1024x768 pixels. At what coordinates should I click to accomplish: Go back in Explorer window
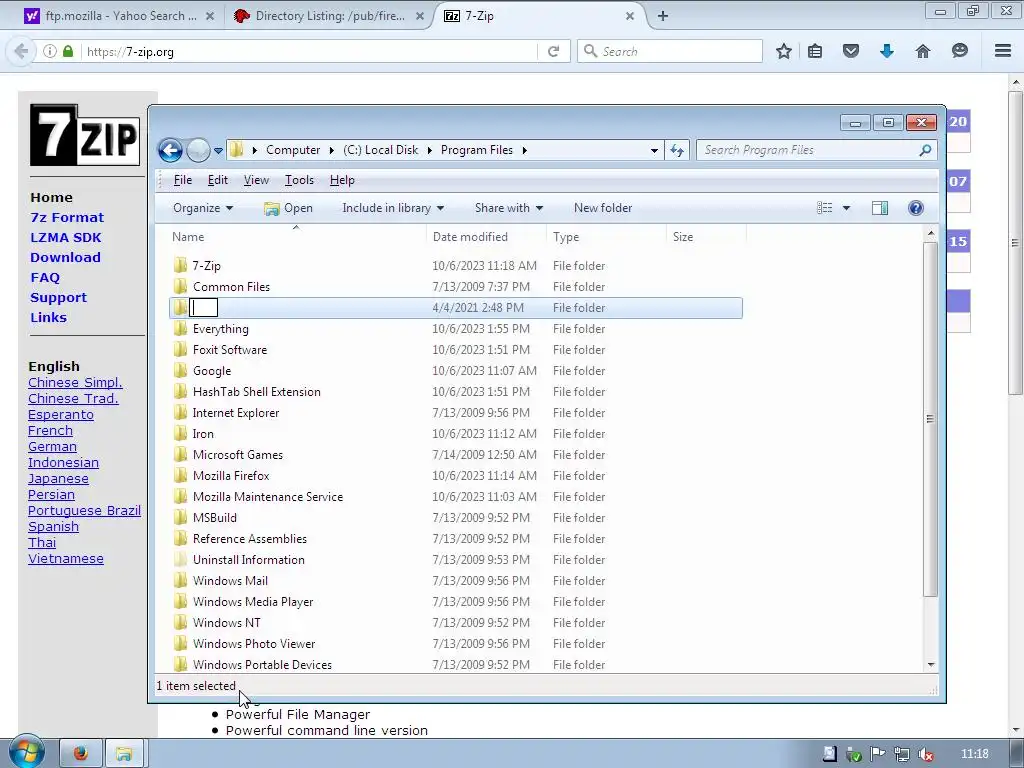170,150
